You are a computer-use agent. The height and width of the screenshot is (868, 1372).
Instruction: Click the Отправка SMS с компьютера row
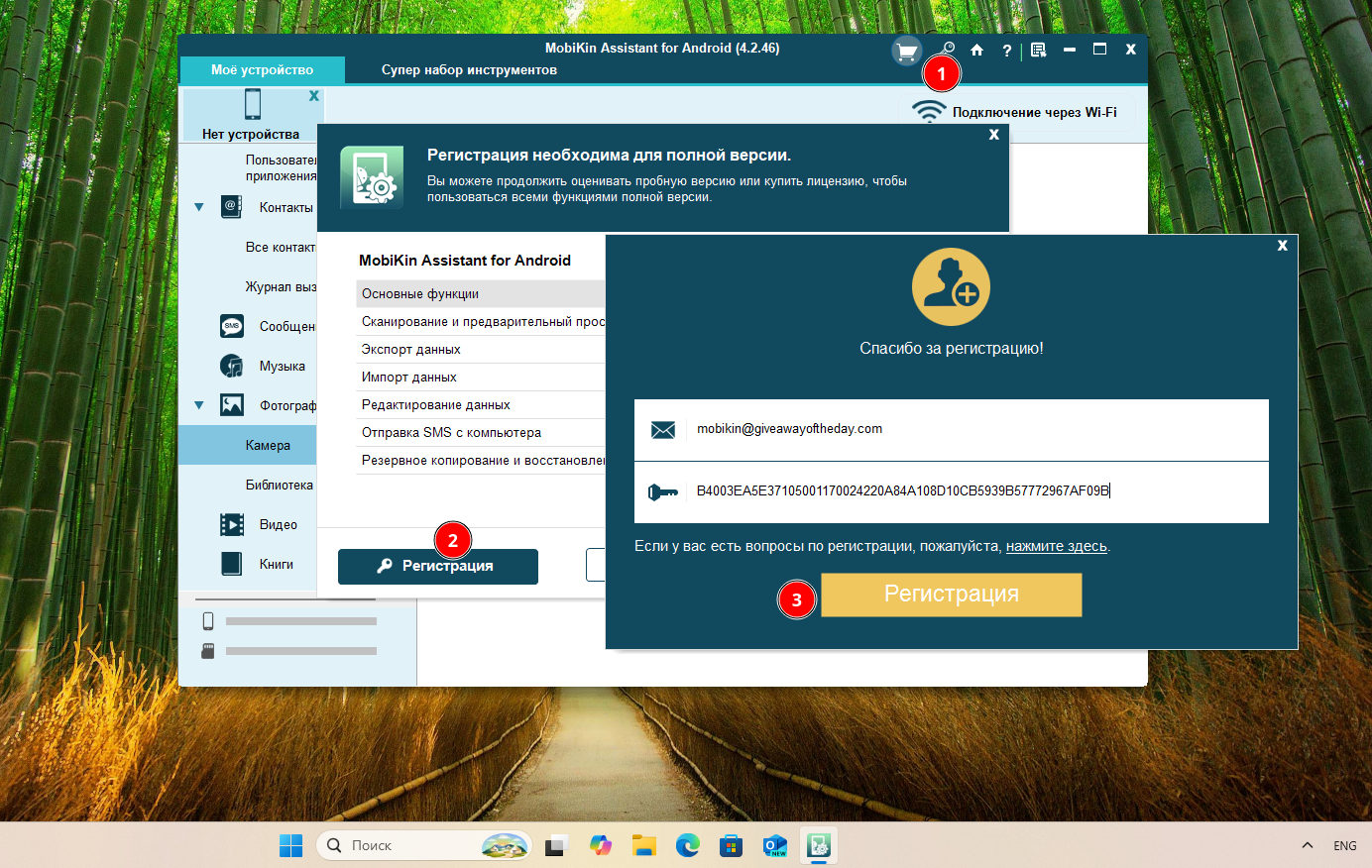[481, 432]
